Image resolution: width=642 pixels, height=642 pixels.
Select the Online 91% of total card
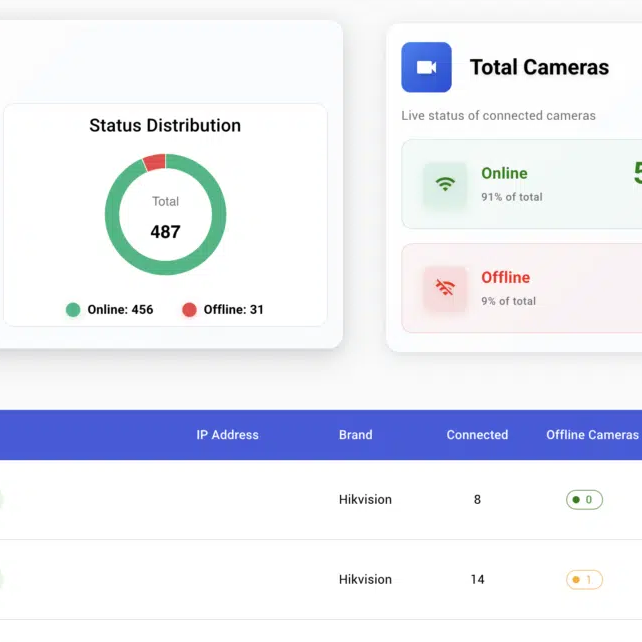[x=522, y=184]
